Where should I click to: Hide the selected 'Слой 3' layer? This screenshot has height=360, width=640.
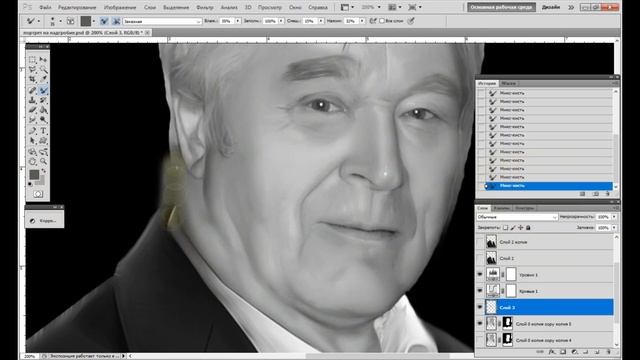coord(480,307)
